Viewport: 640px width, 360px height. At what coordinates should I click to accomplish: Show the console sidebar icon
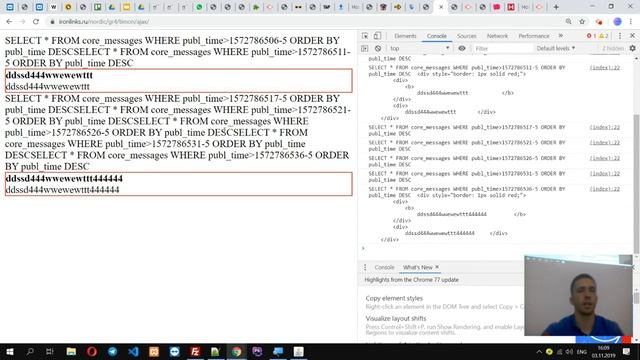364,48
